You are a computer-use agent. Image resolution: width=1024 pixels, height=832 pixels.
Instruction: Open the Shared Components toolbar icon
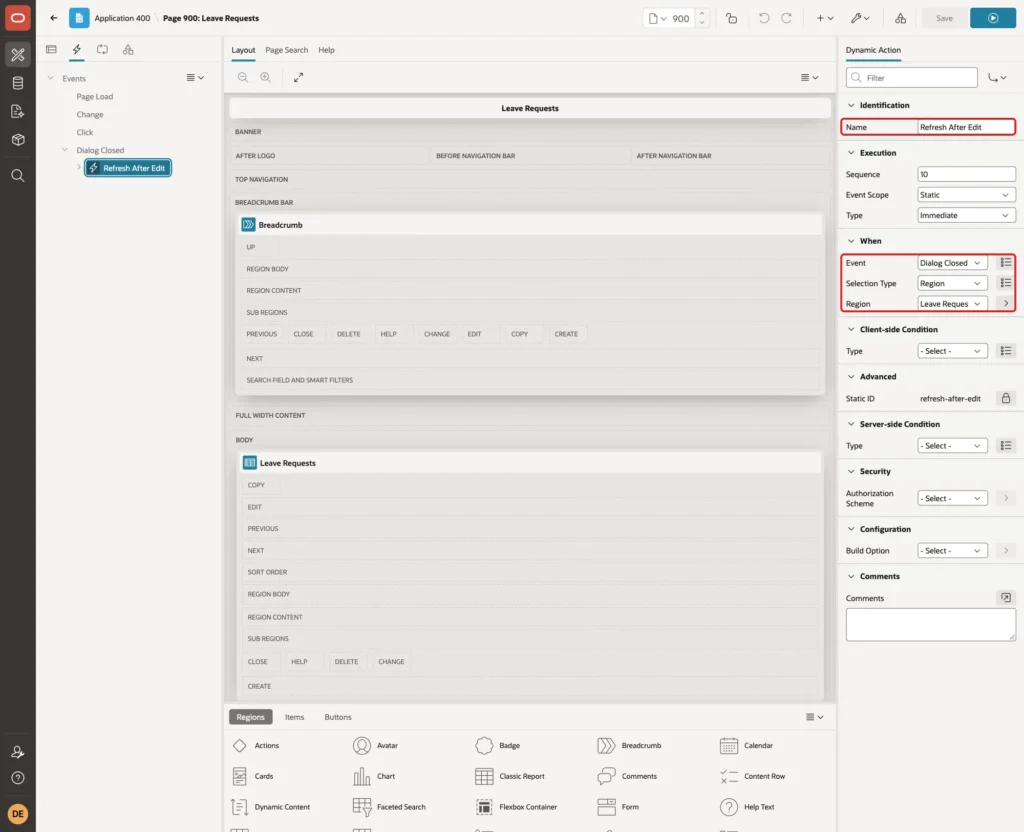point(900,18)
